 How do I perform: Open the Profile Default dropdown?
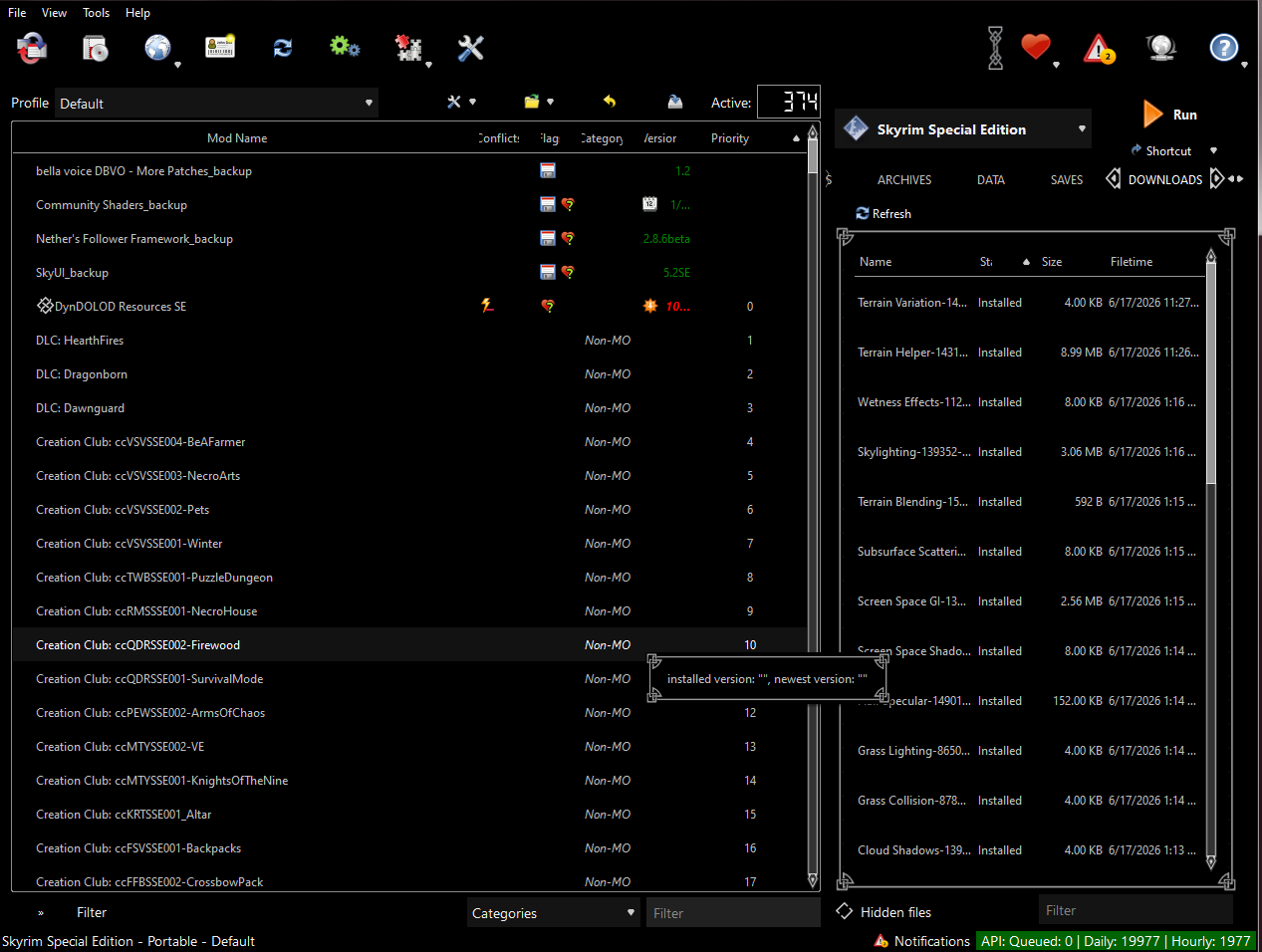click(x=216, y=103)
